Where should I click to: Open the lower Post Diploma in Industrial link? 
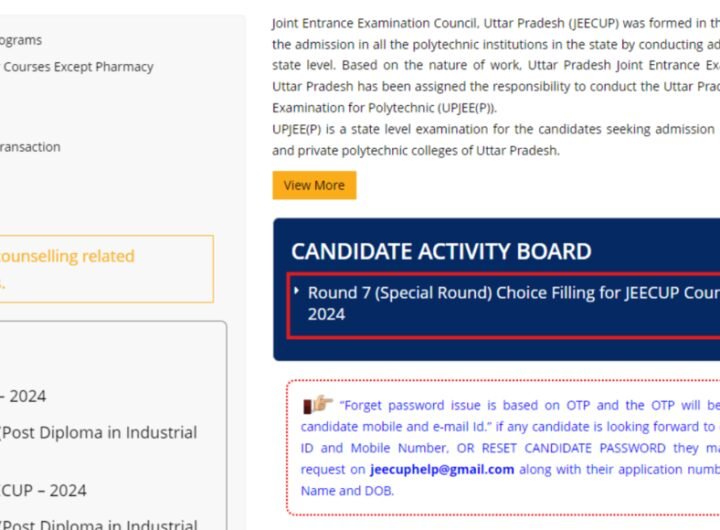point(99,524)
